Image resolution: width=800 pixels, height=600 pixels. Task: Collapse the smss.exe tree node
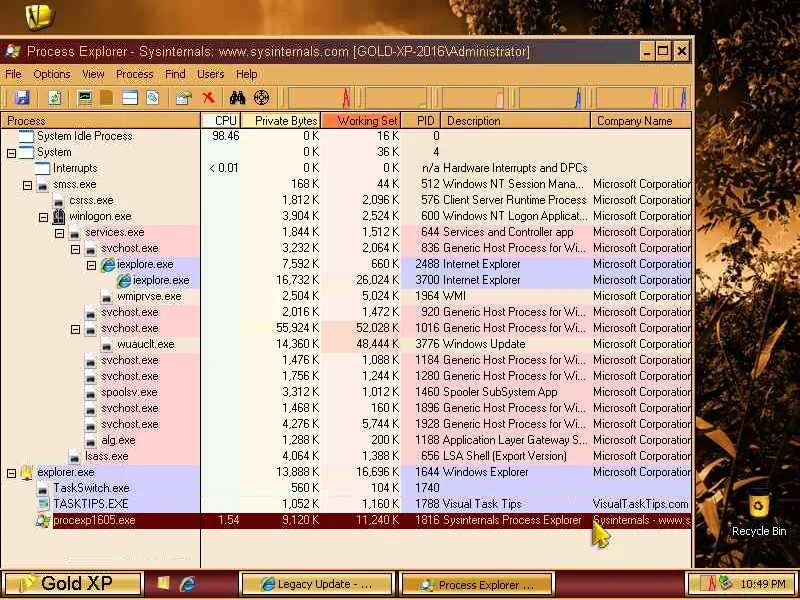coord(28,185)
